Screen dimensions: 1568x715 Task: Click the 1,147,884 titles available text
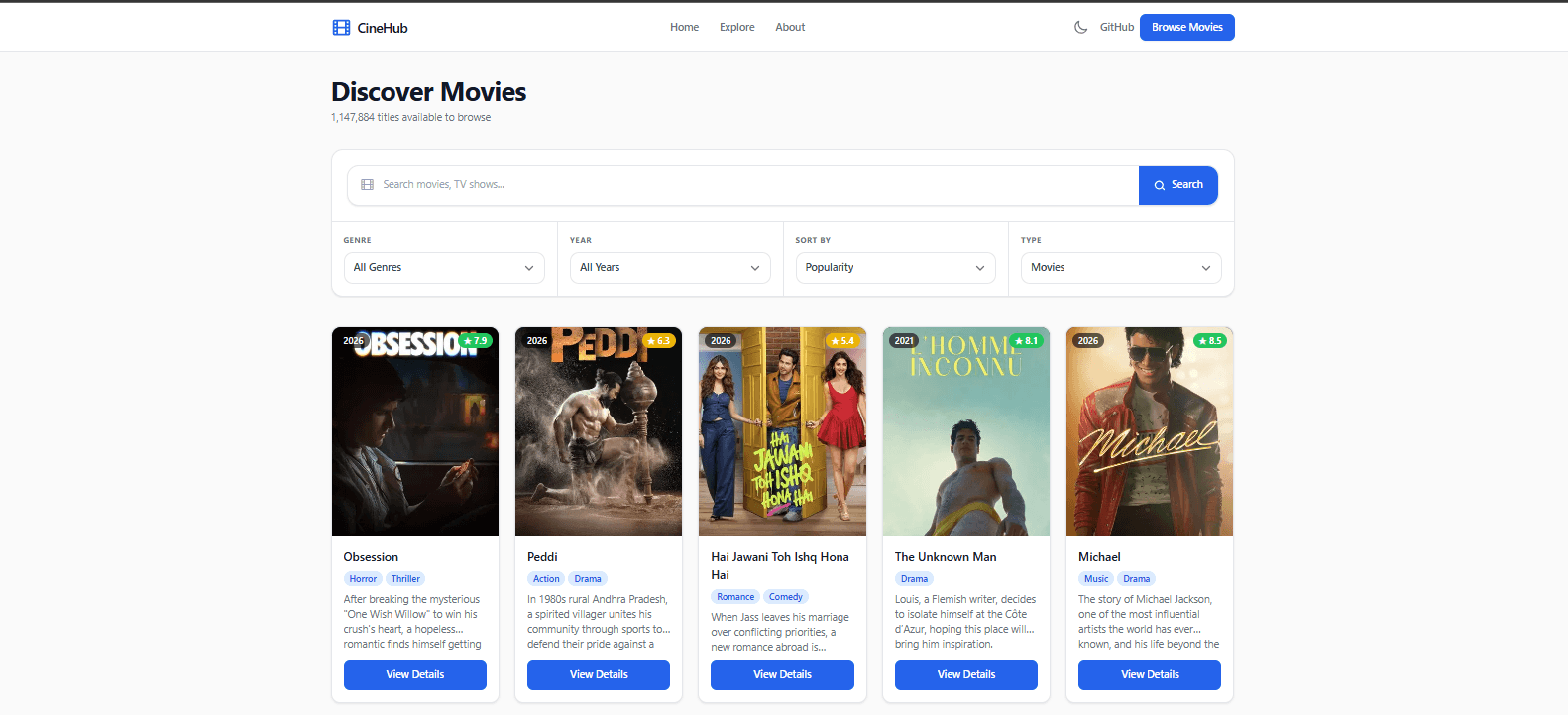410,118
